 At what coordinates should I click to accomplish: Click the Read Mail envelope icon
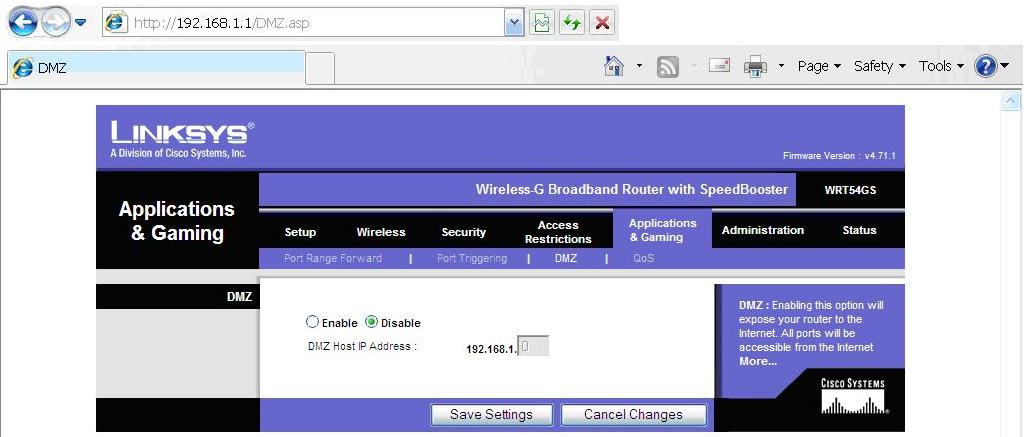click(x=719, y=65)
